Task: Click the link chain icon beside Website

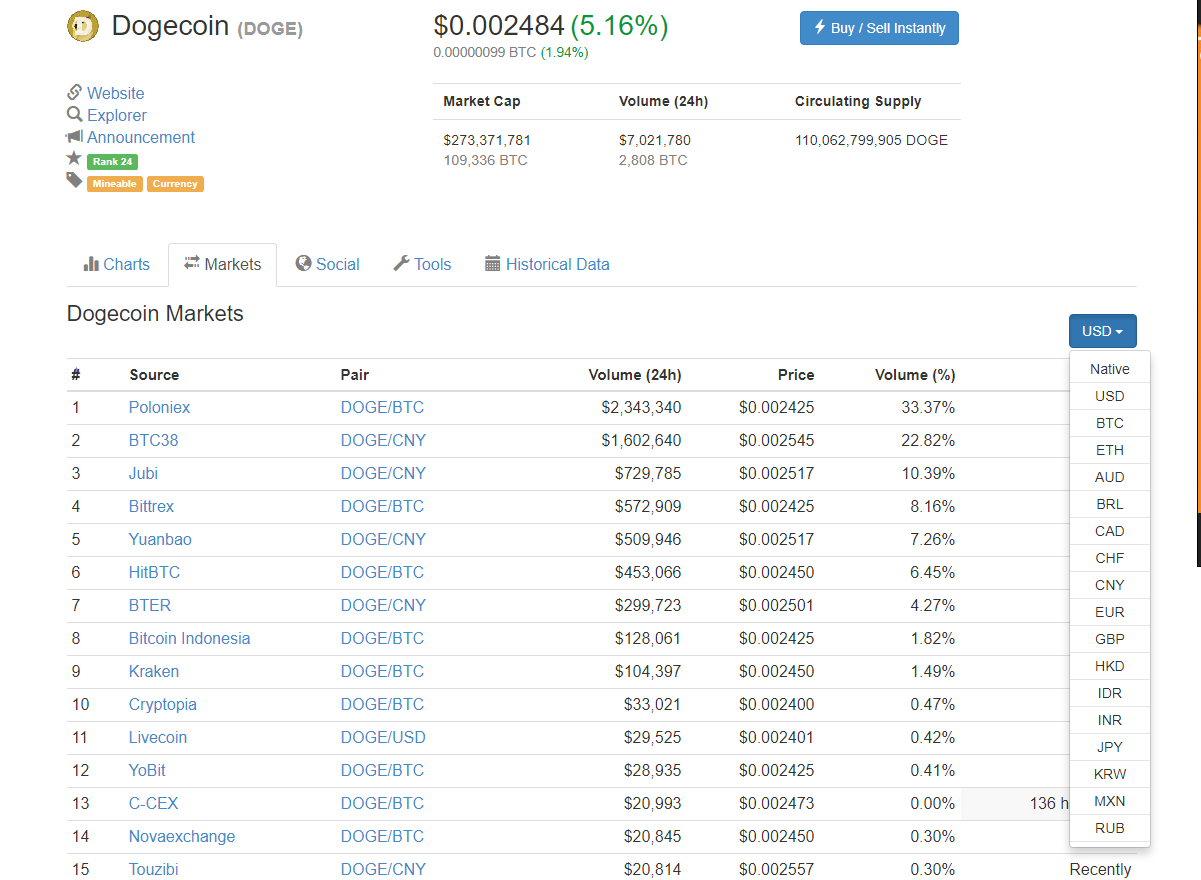Action: 74,92
